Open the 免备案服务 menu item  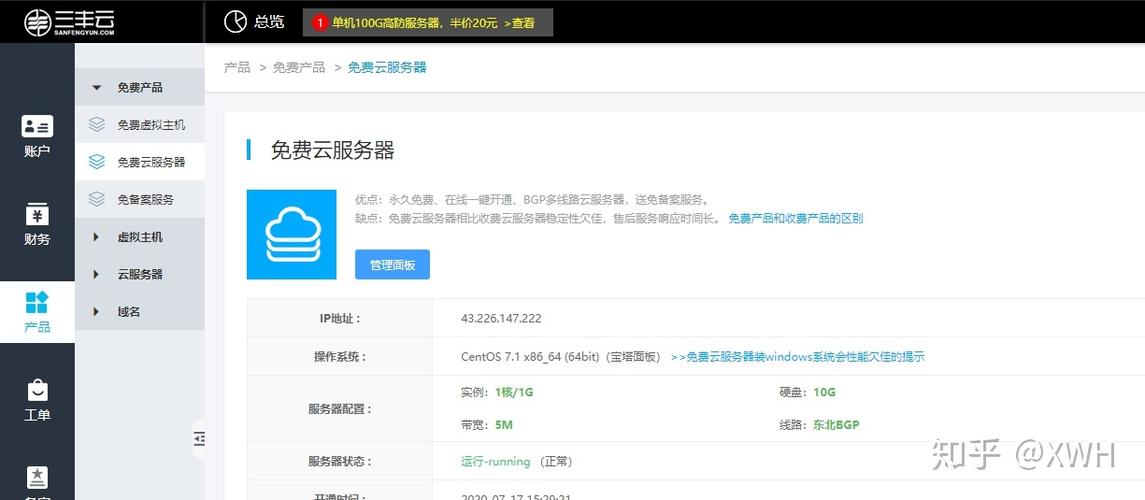click(x=139, y=199)
